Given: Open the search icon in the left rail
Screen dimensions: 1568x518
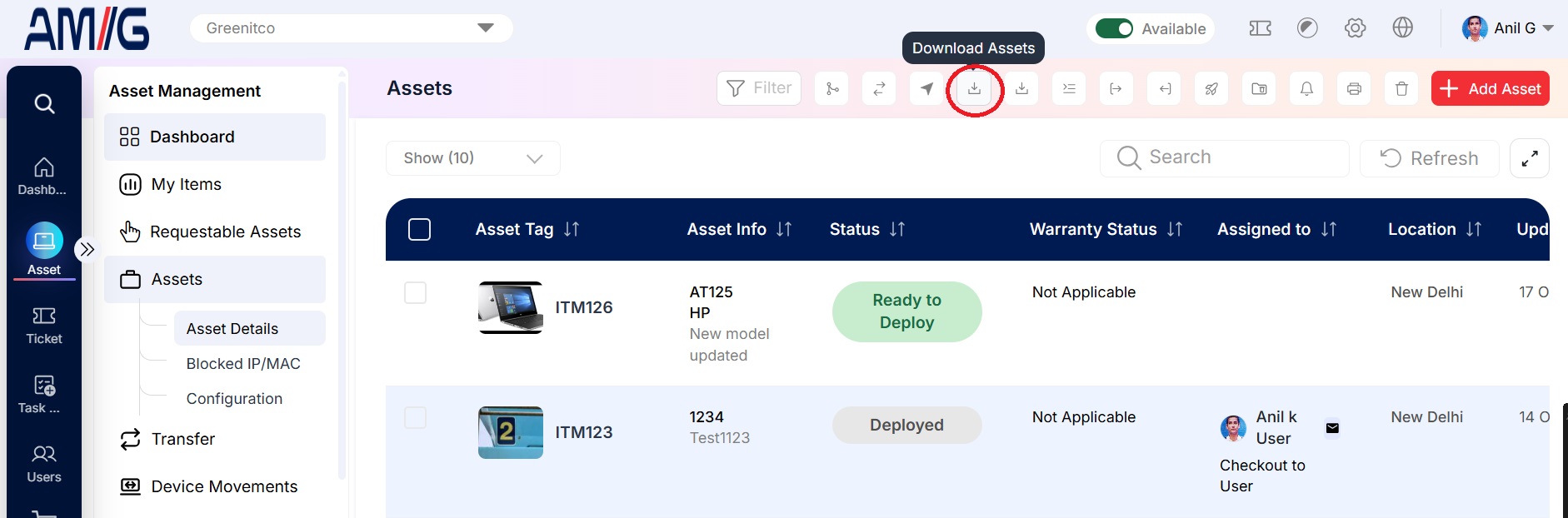Looking at the screenshot, I should point(44,104).
